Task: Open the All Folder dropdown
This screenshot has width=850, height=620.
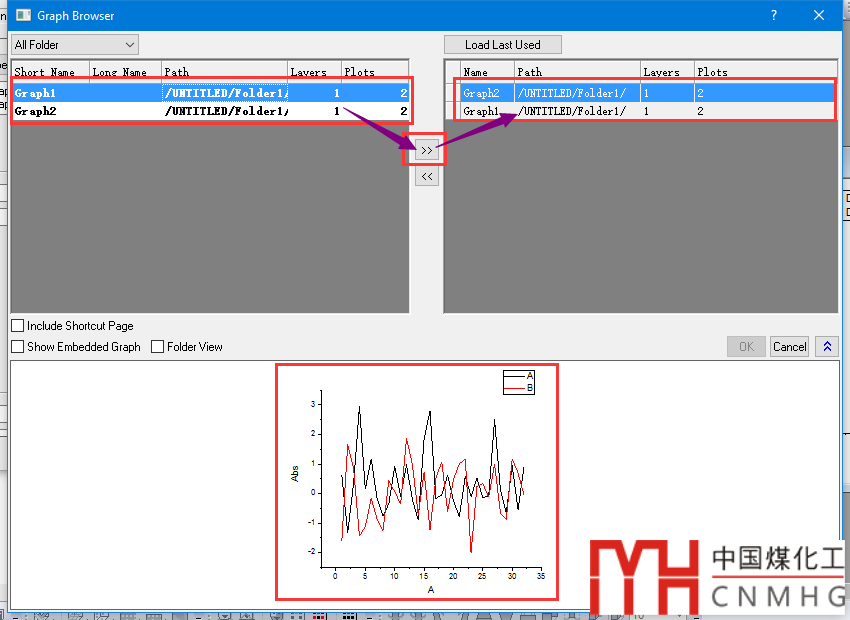Action: pyautogui.click(x=75, y=45)
